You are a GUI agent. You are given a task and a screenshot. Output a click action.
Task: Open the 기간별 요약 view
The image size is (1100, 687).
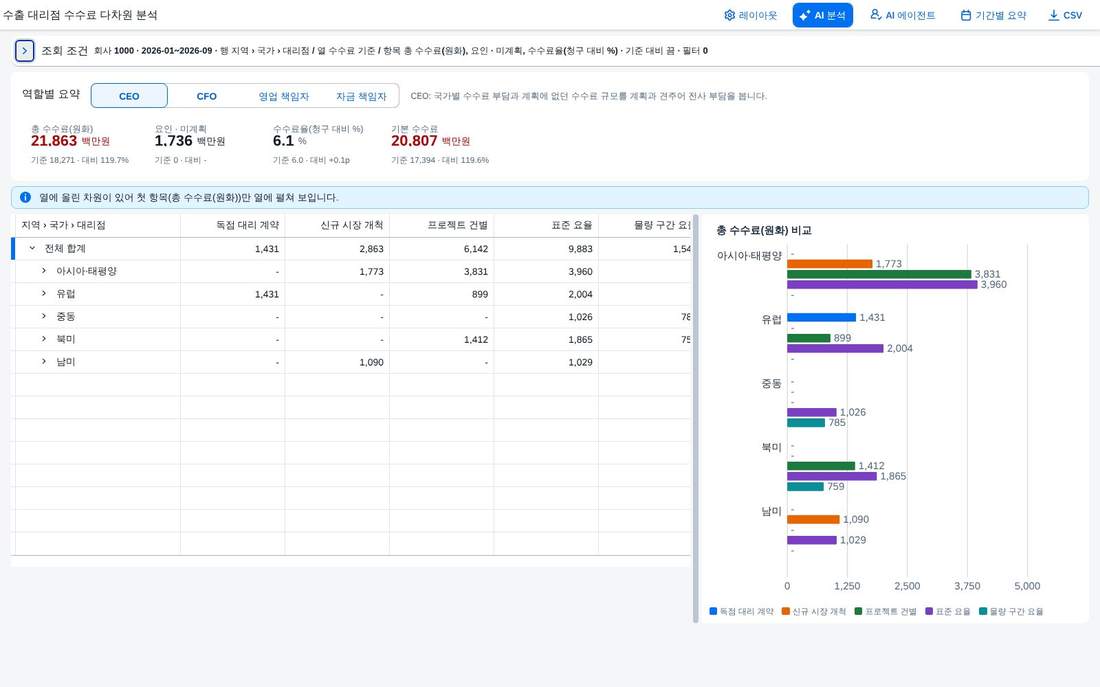tap(993, 15)
